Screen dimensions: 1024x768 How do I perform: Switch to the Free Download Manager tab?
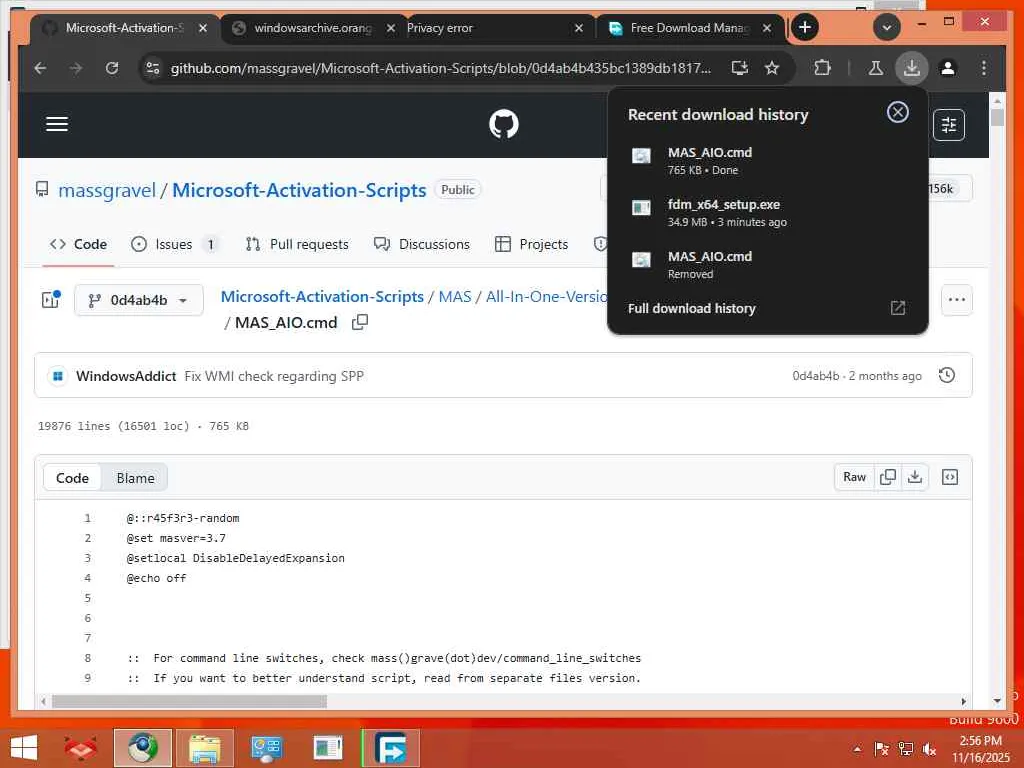click(690, 28)
